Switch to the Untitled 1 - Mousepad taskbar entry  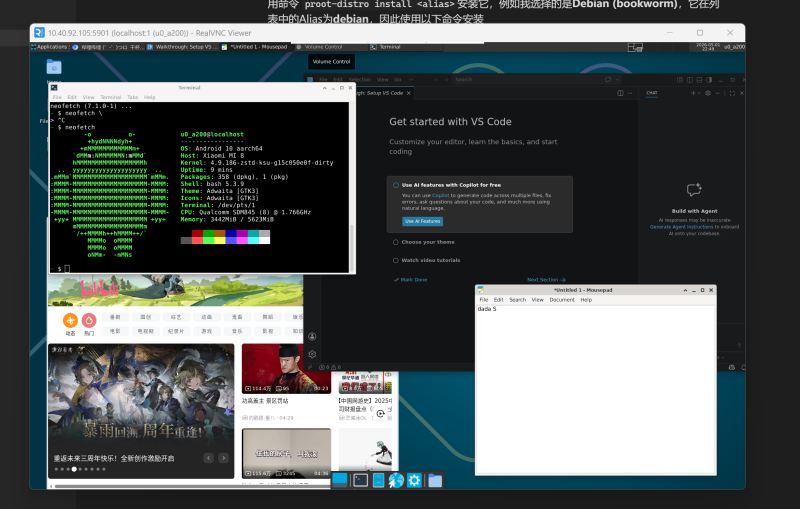[255, 47]
